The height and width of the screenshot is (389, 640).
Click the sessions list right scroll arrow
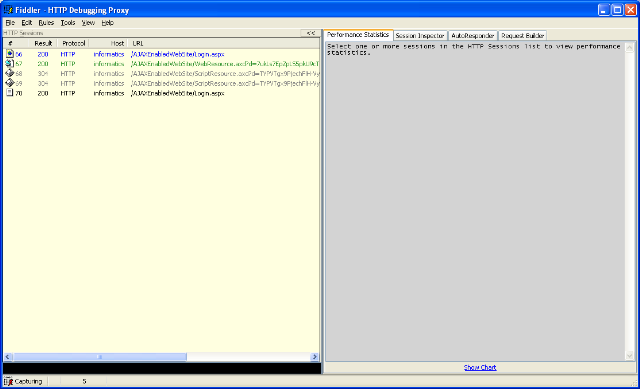(x=314, y=357)
